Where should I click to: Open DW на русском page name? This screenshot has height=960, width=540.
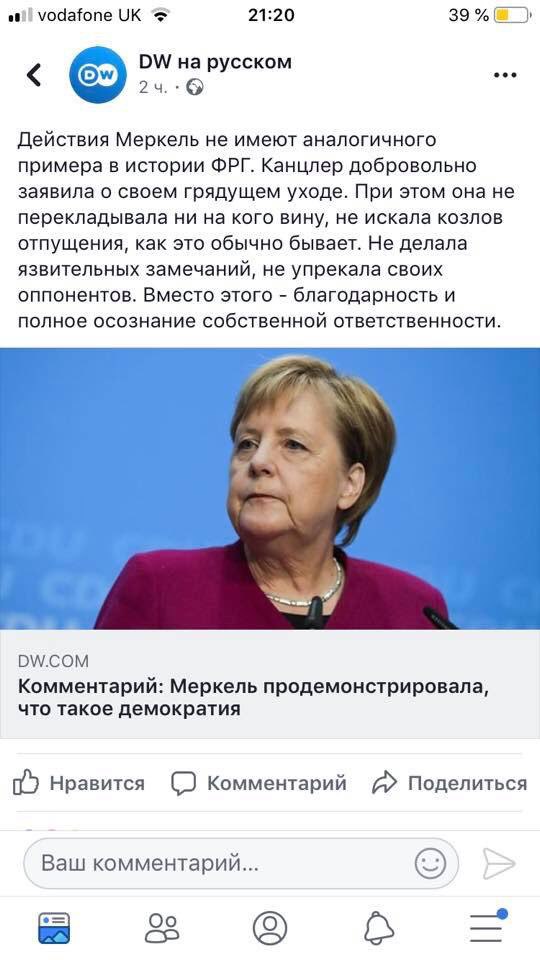point(216,62)
